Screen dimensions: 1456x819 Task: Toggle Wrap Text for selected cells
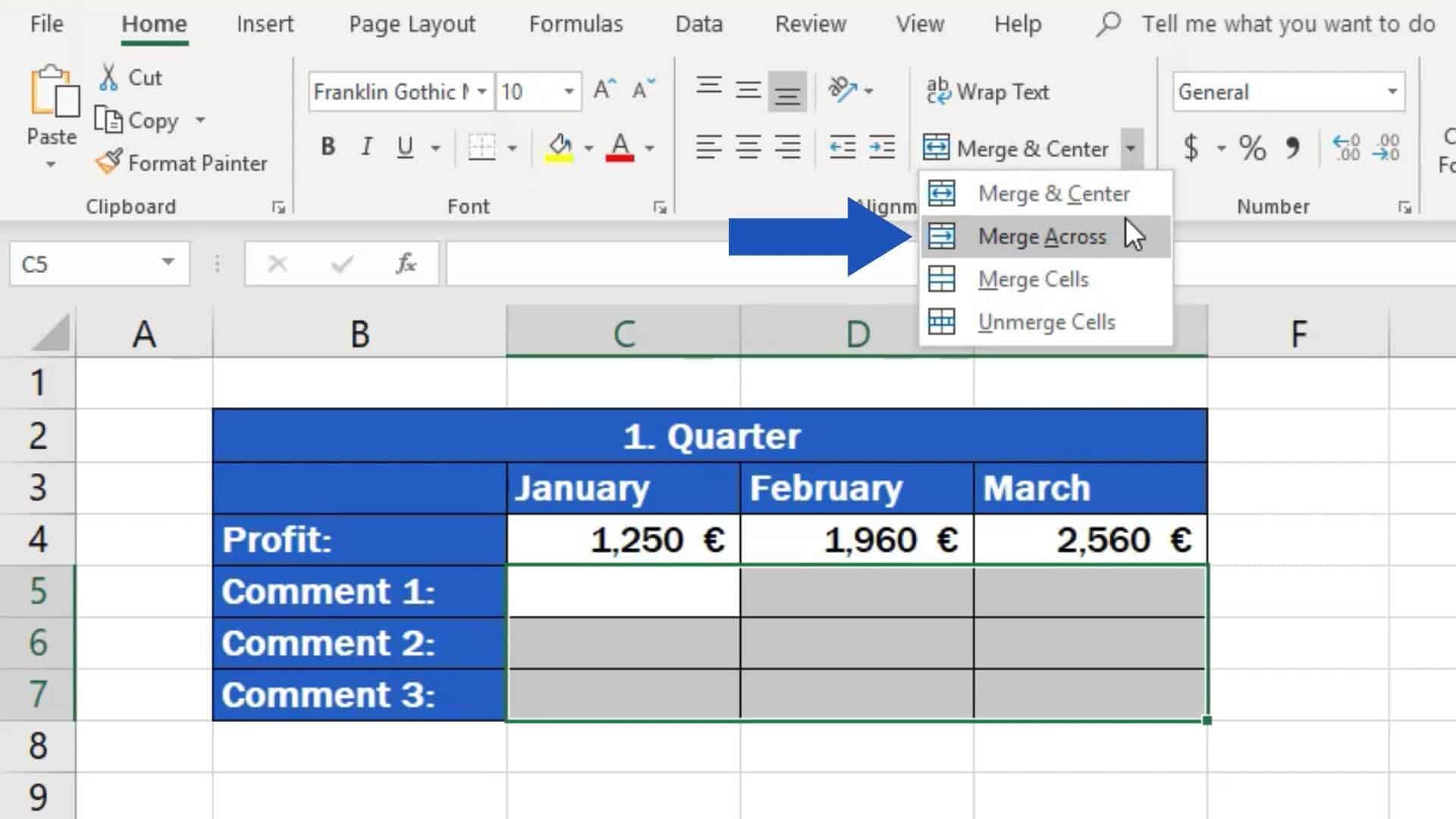(987, 92)
